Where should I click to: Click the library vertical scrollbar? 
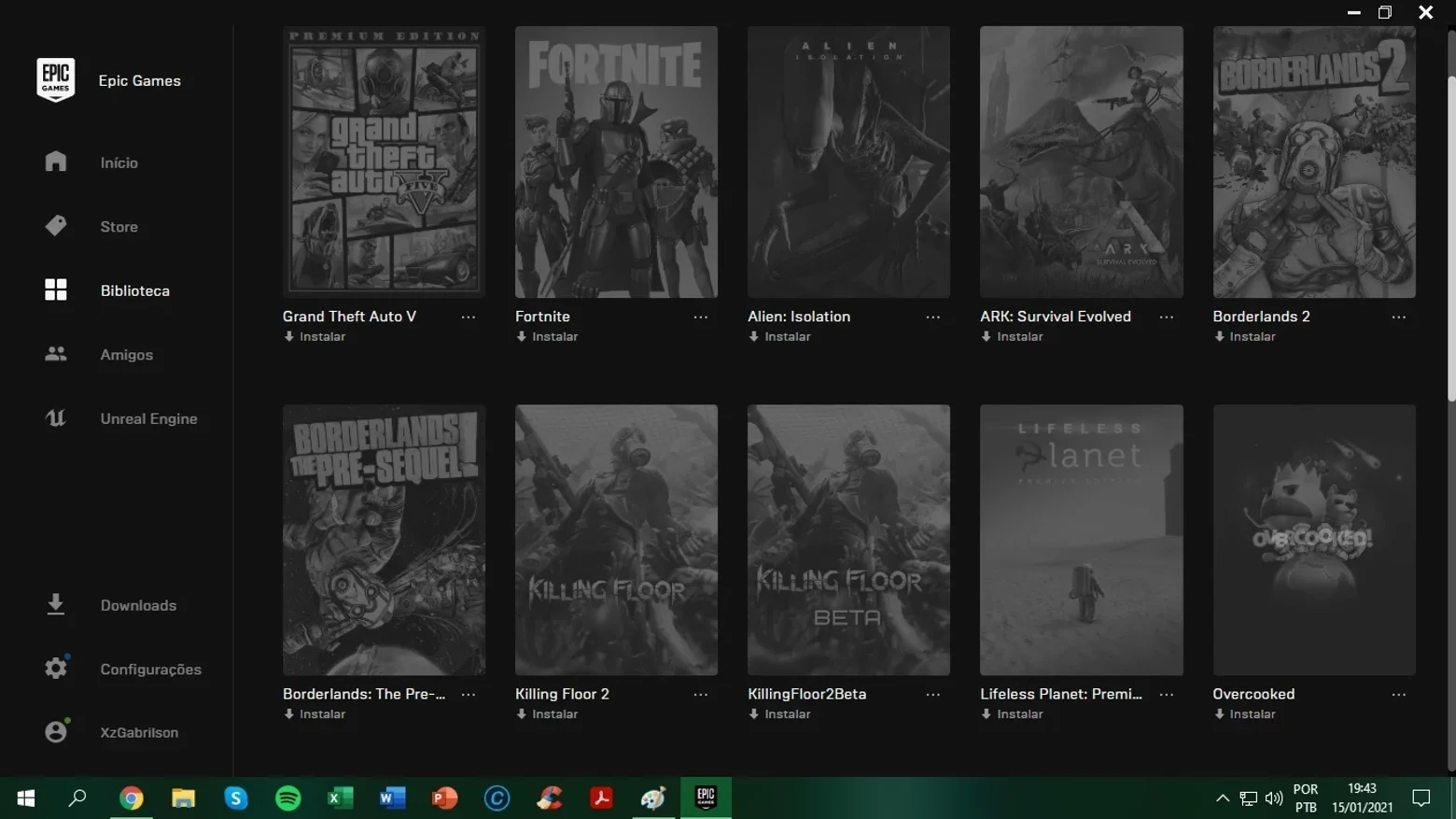coord(1451,238)
